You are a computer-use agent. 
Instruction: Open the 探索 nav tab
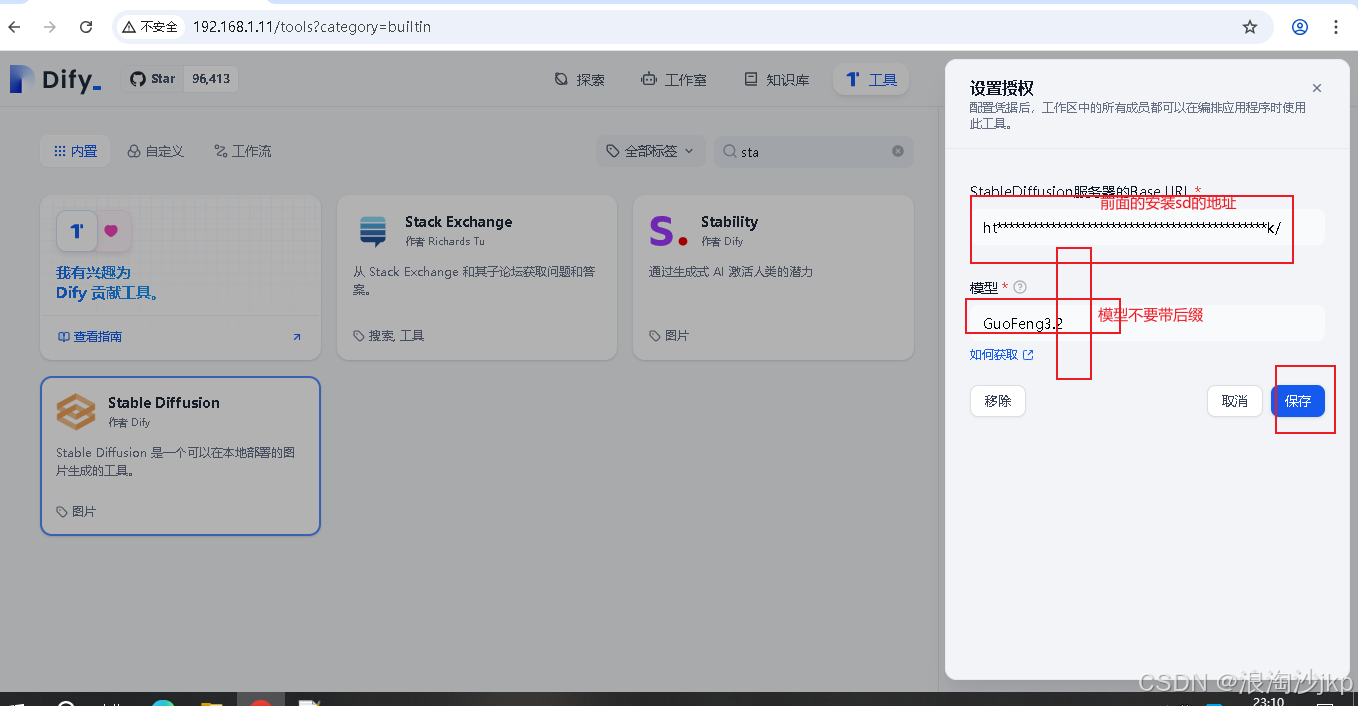(x=580, y=79)
